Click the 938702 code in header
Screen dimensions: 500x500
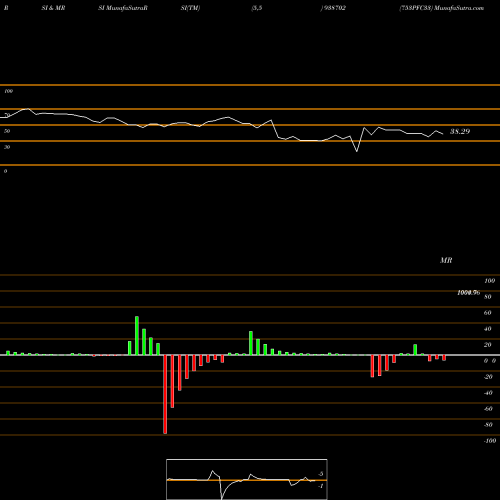[x=334, y=8]
